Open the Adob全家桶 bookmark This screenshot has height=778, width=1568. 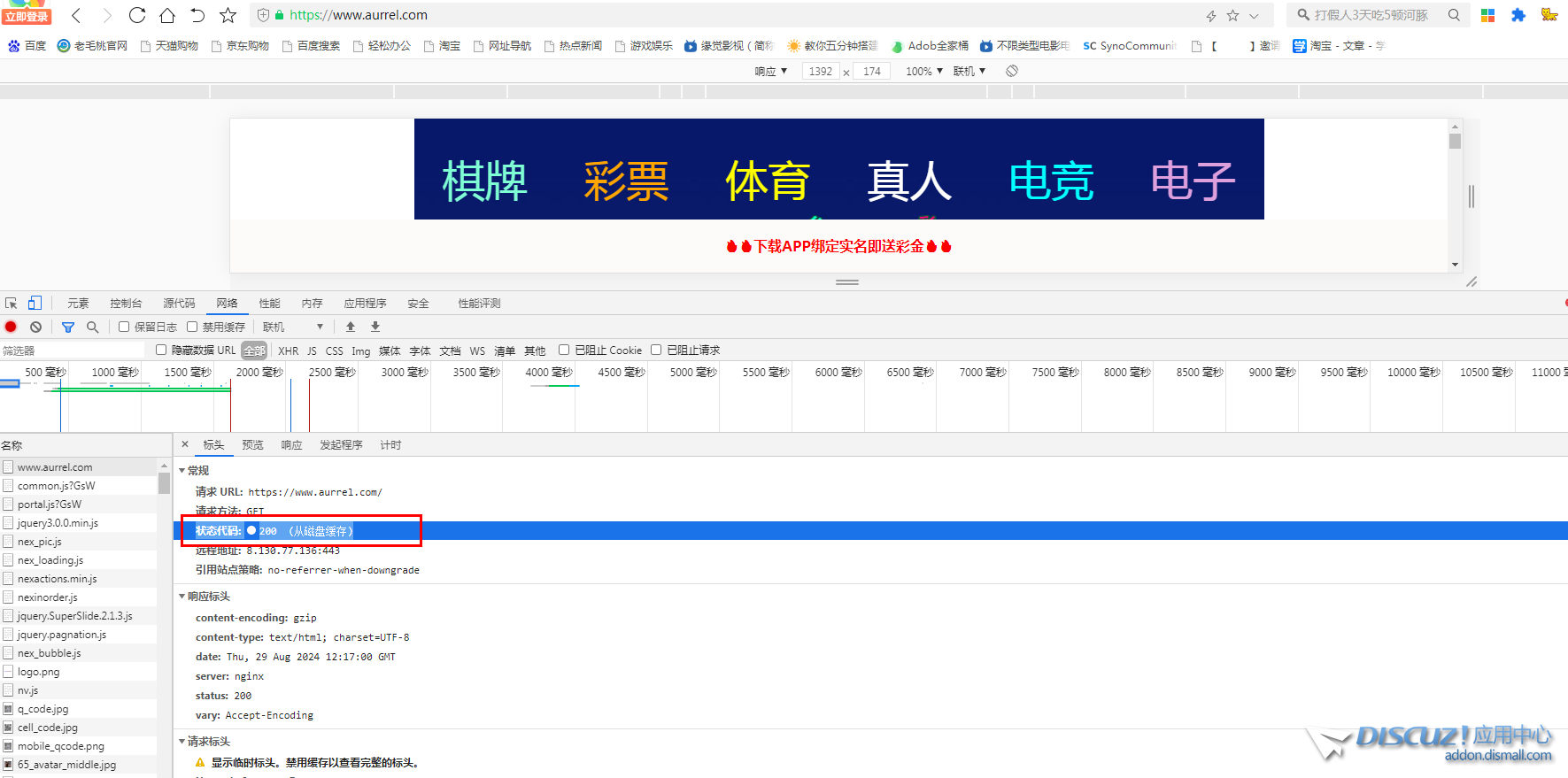click(930, 46)
